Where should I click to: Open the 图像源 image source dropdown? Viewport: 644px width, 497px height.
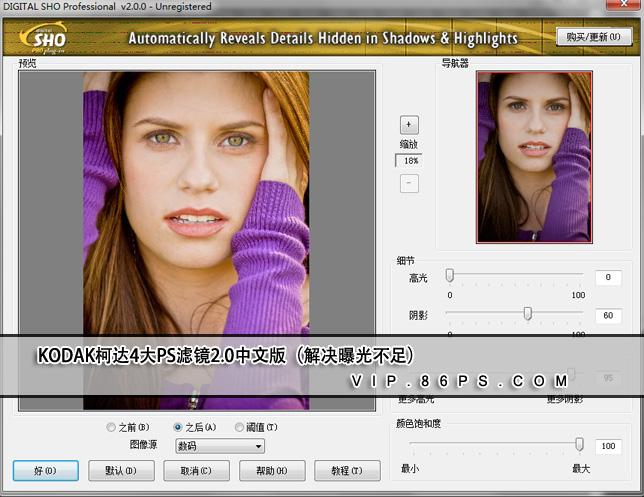pyautogui.click(x=220, y=446)
